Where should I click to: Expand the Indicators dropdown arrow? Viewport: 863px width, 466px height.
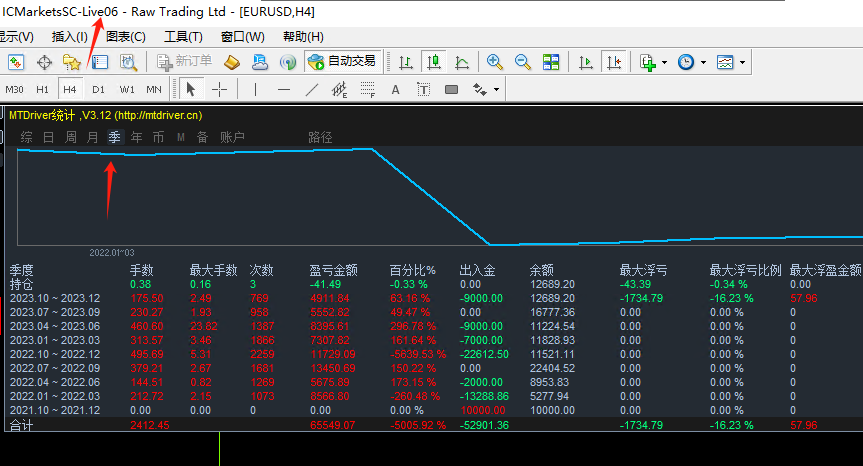(x=664, y=63)
